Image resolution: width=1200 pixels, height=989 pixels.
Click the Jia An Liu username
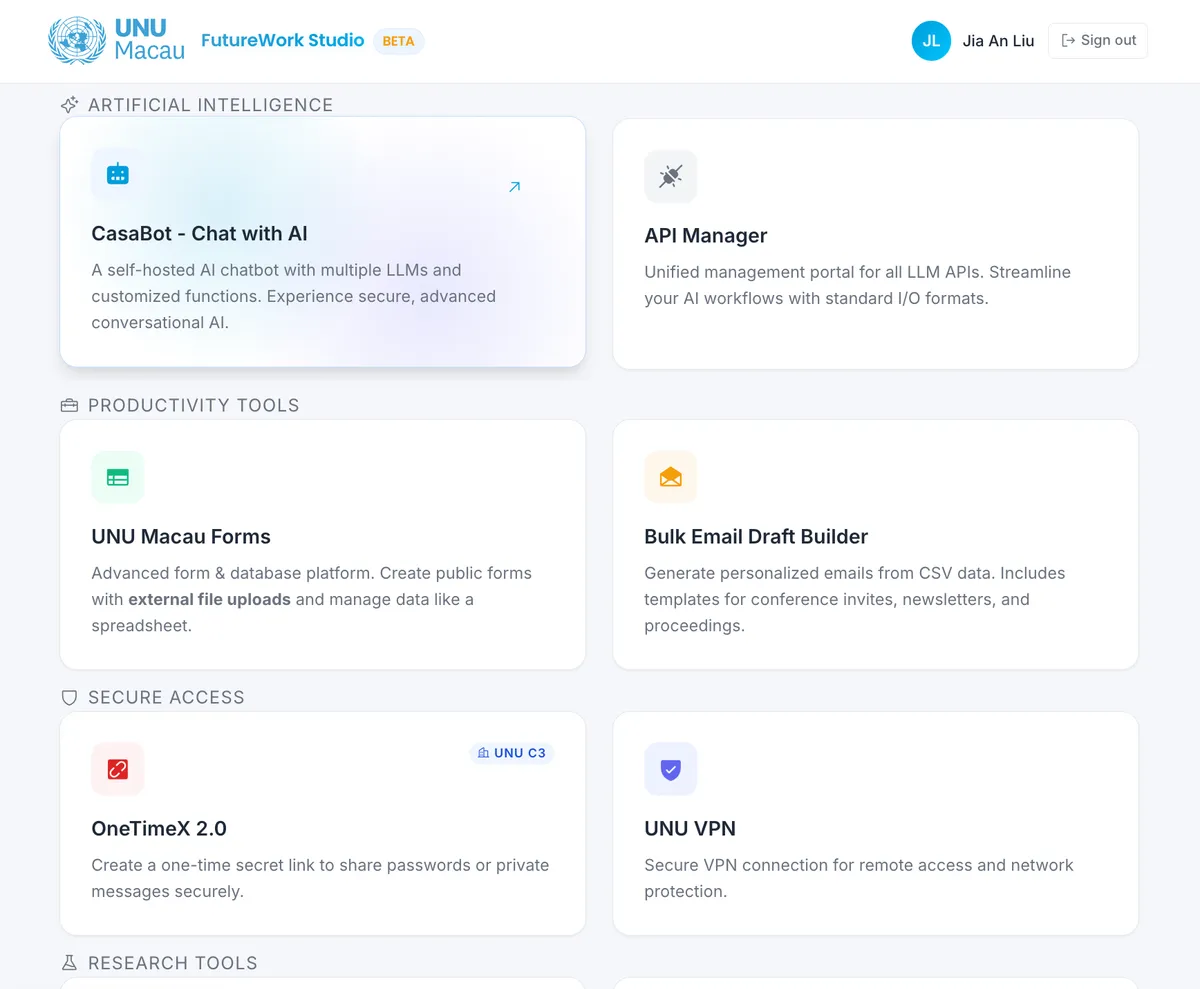998,42
